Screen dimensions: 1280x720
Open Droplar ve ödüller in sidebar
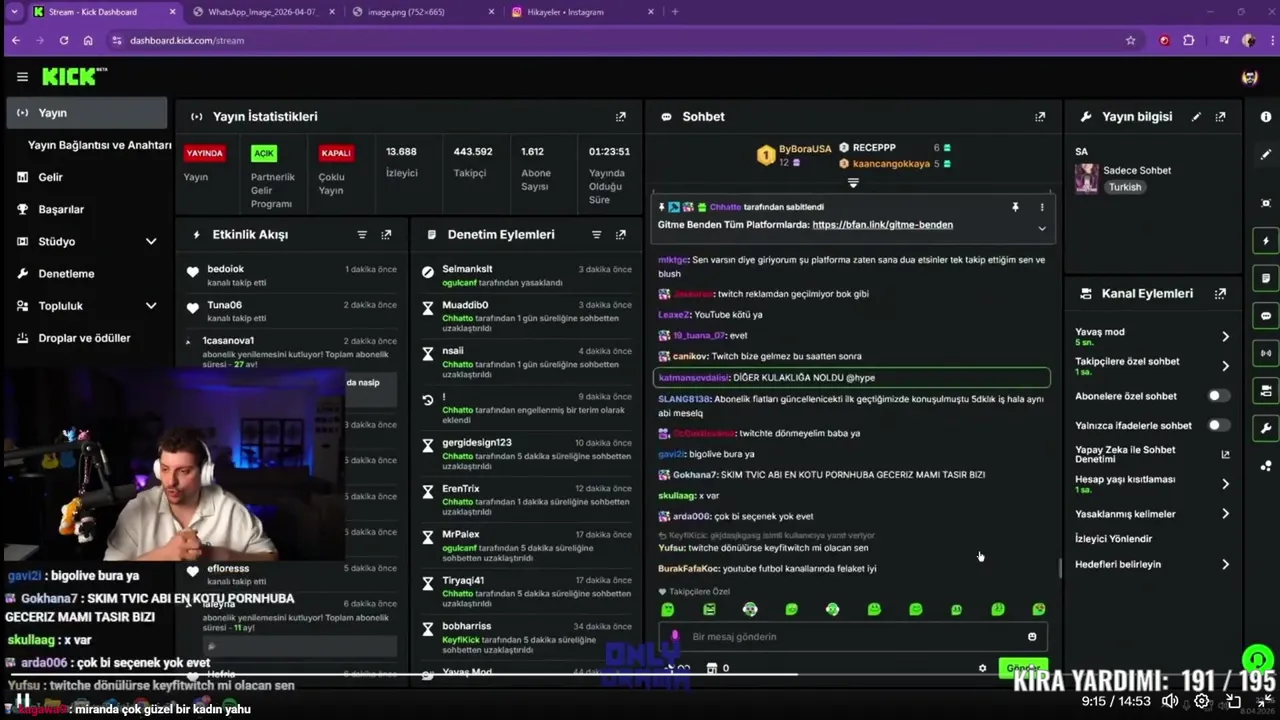click(x=84, y=338)
